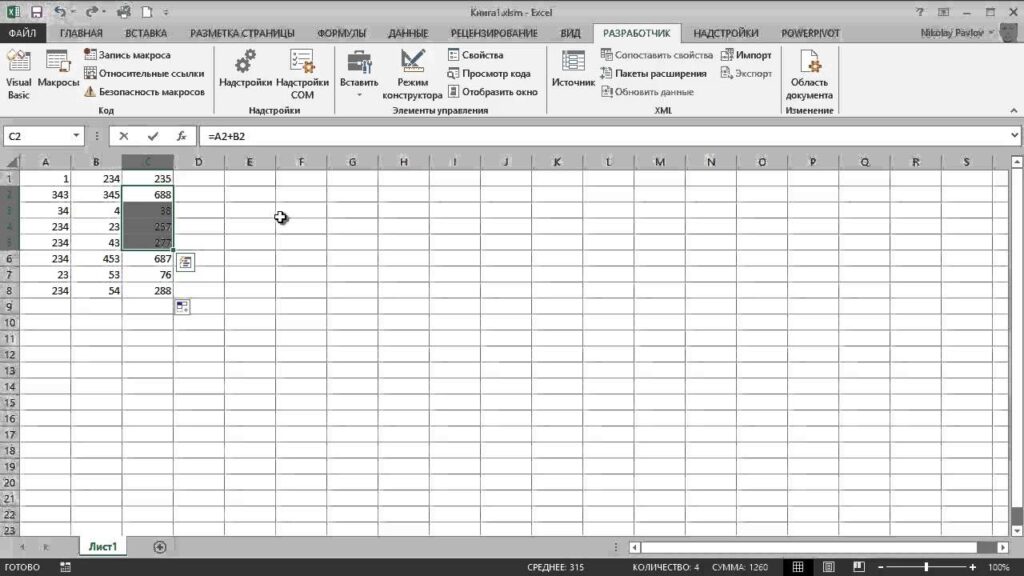Click Запись макроса to record macro

[127, 55]
